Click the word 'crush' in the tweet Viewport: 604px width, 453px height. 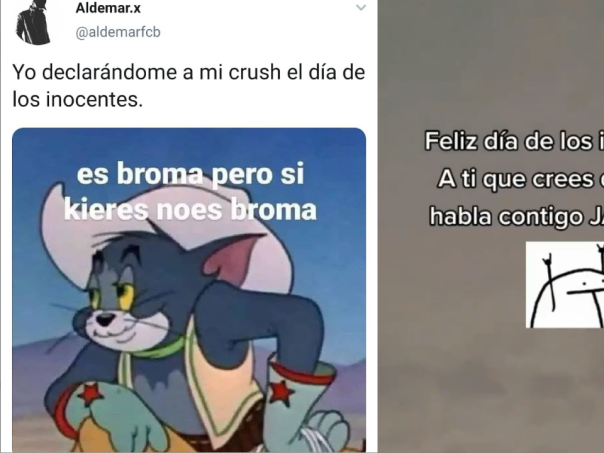(255, 72)
